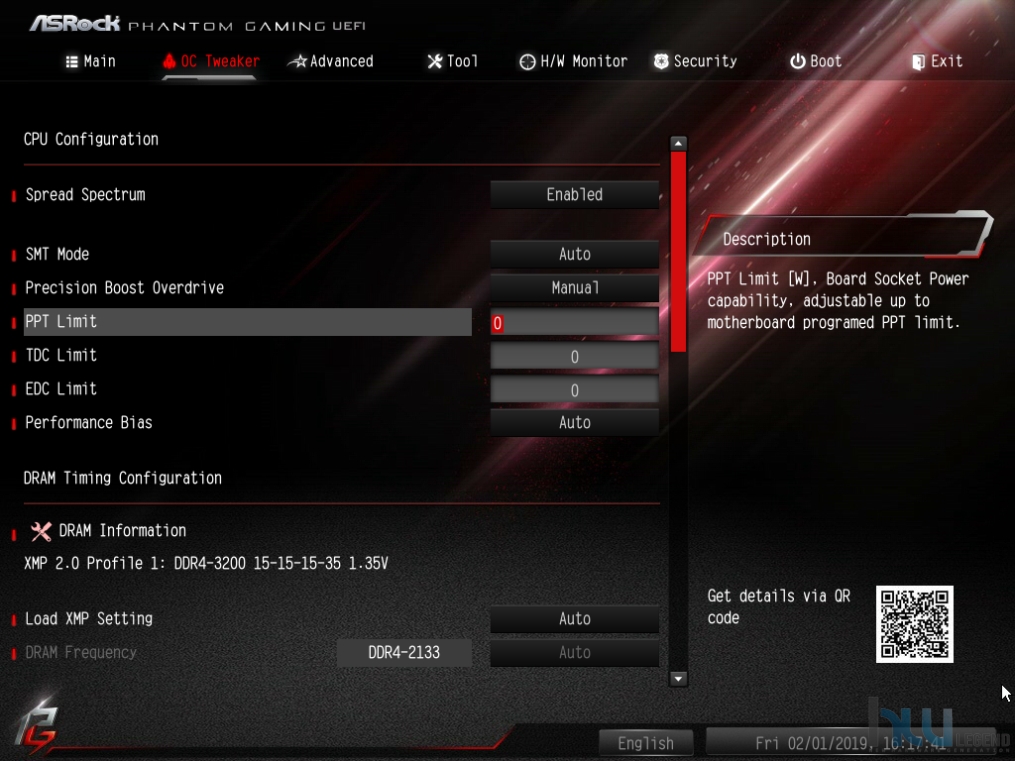Image resolution: width=1015 pixels, height=761 pixels.
Task: Focus the PPT Limit value field
Action: 574,322
